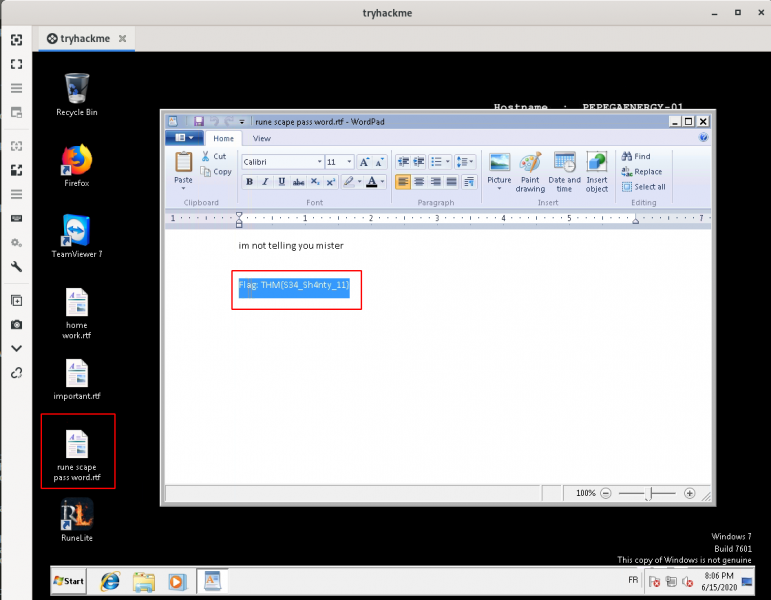Toggle bold formatting in WordPad ribbon
This screenshot has height=600, width=771.
click(250, 182)
